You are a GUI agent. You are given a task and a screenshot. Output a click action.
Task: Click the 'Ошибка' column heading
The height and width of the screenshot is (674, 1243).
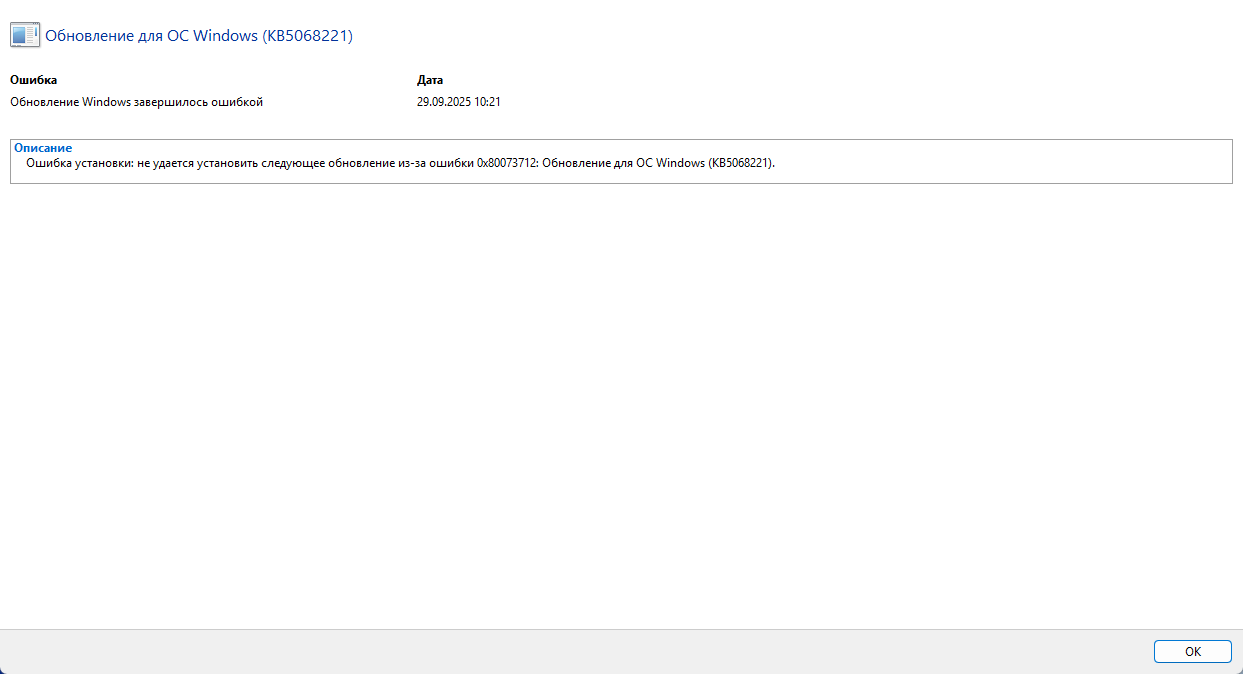click(x=33, y=80)
